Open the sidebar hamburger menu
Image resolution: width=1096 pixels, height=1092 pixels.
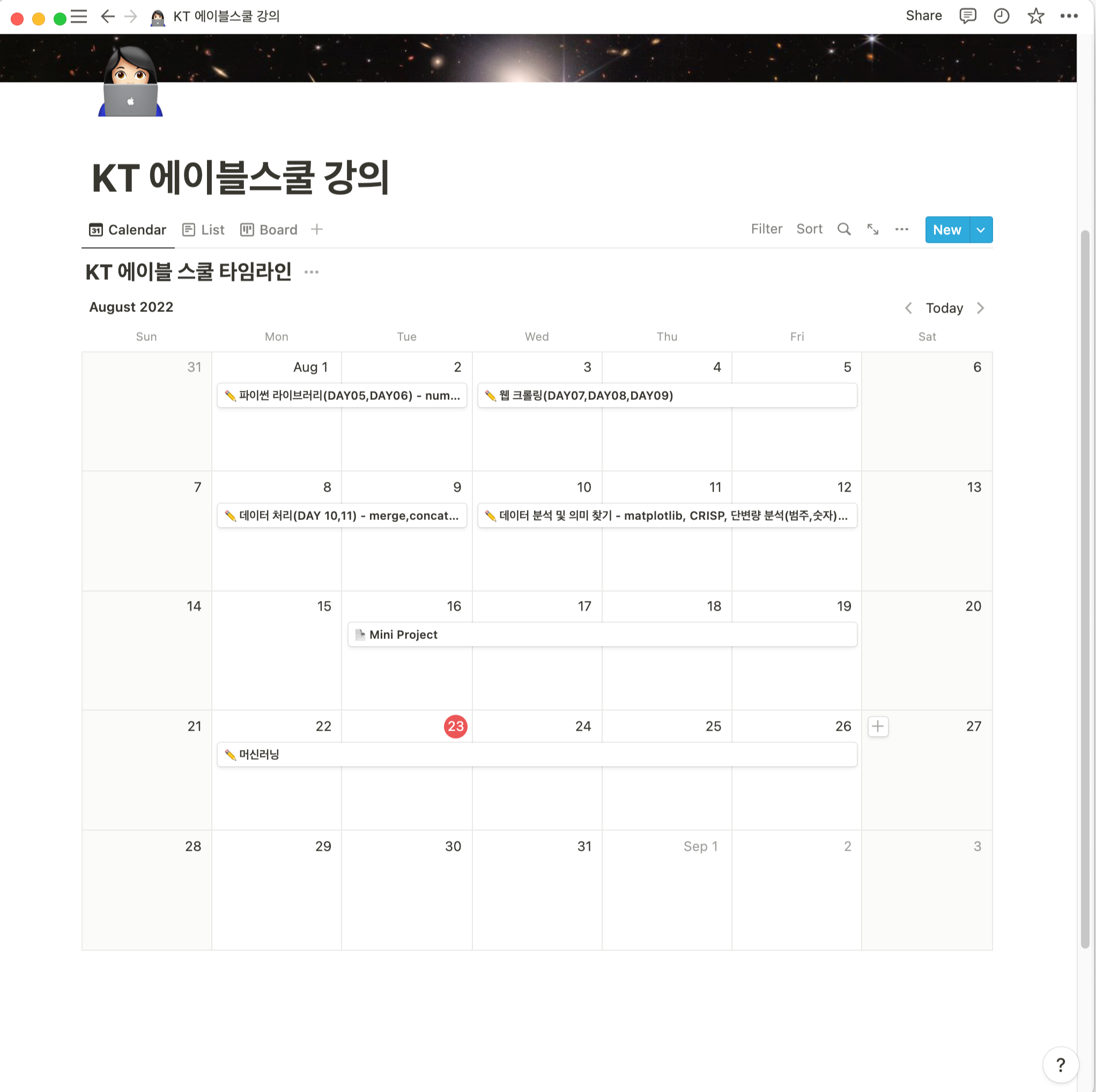(x=79, y=17)
